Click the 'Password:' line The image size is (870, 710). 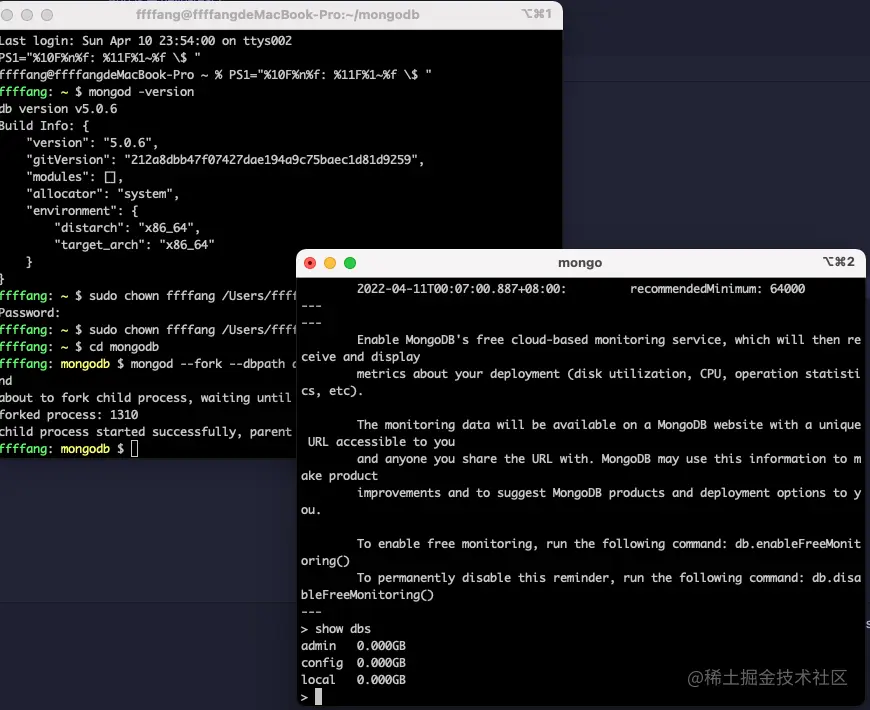(x=30, y=313)
